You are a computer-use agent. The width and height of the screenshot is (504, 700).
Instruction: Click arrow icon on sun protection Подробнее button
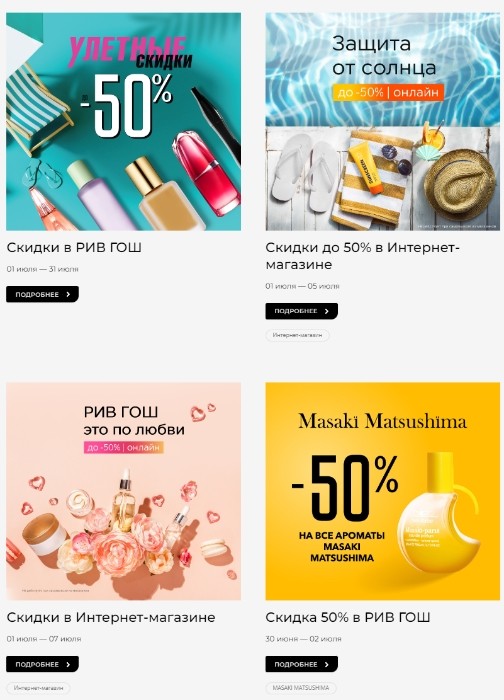tap(327, 311)
